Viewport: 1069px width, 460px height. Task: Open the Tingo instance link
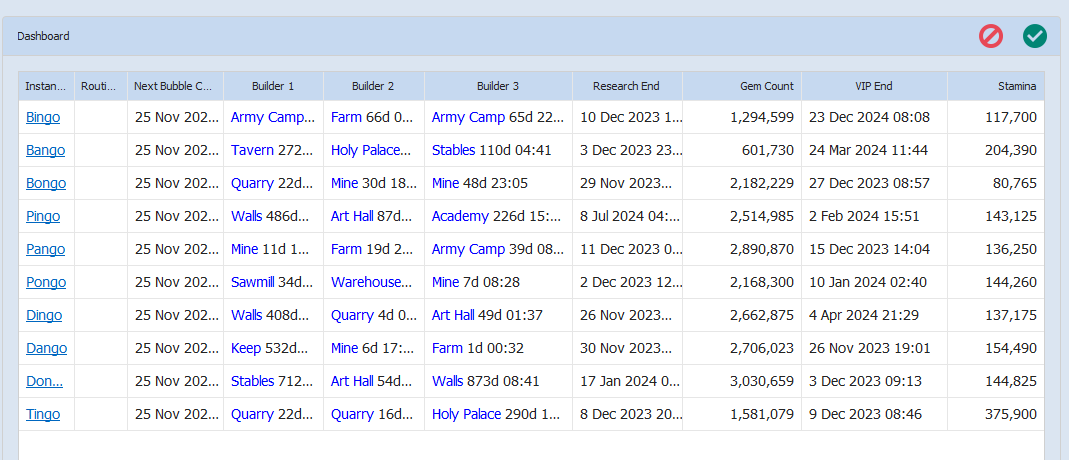click(x=43, y=414)
